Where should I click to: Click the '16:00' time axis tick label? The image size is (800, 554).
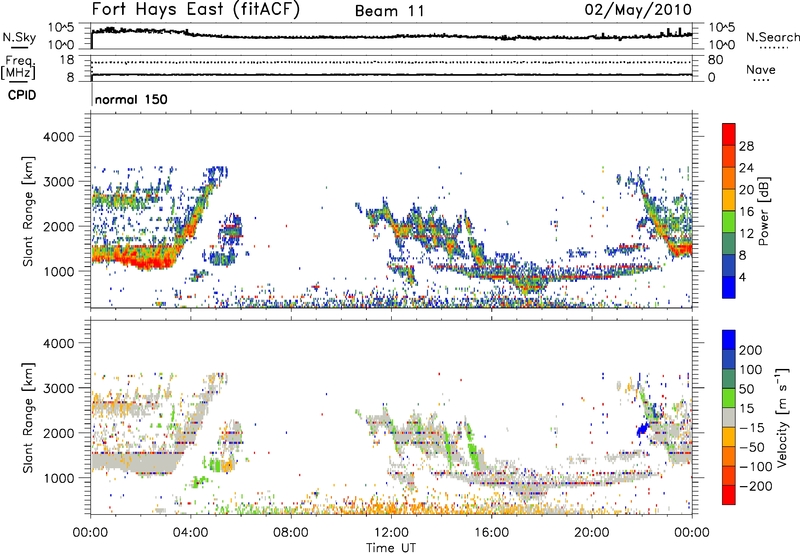pyautogui.click(x=491, y=533)
